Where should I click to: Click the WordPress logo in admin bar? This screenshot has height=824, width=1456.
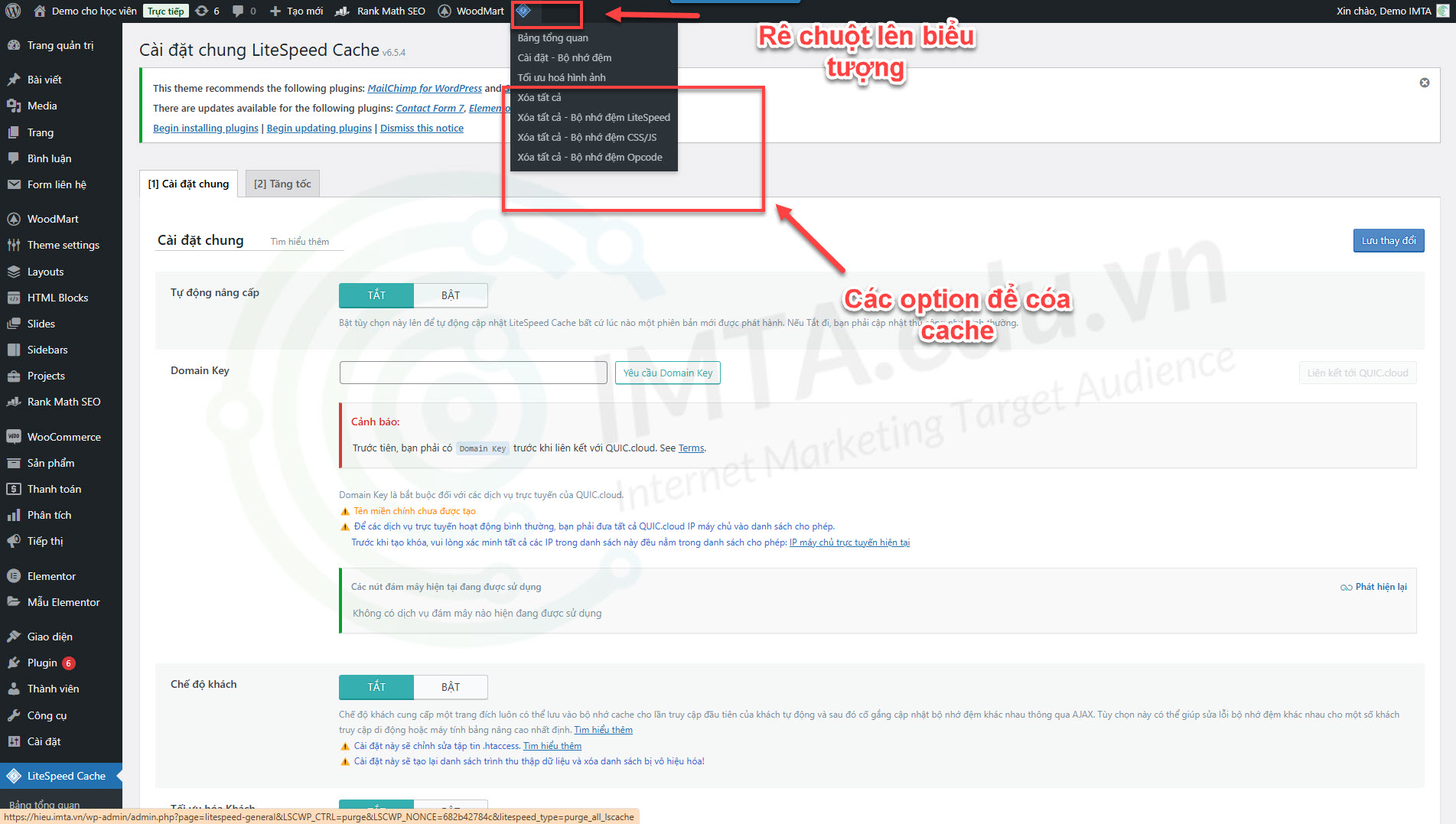coord(13,11)
